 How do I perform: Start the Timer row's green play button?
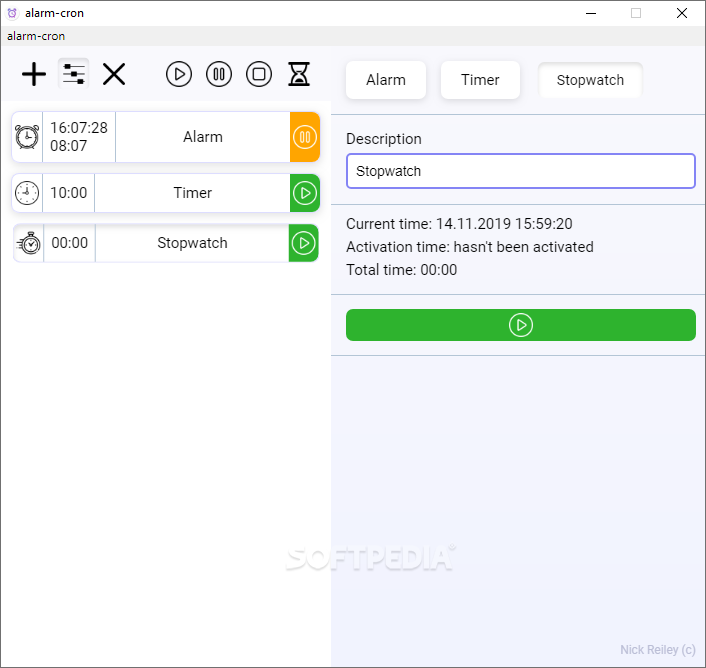point(305,193)
